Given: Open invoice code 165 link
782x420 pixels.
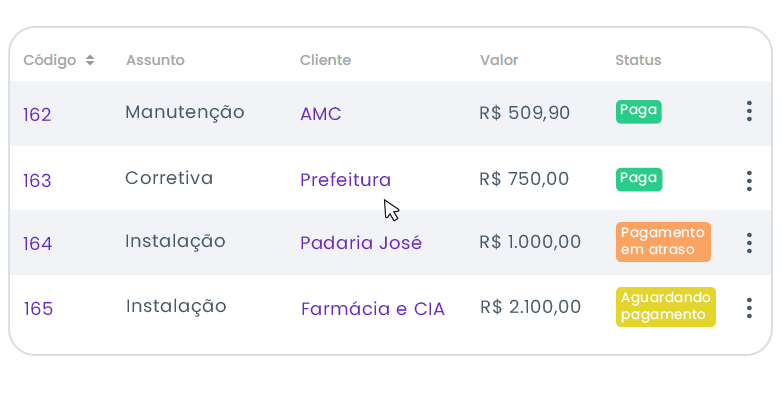Looking at the screenshot, I should click(38, 309).
